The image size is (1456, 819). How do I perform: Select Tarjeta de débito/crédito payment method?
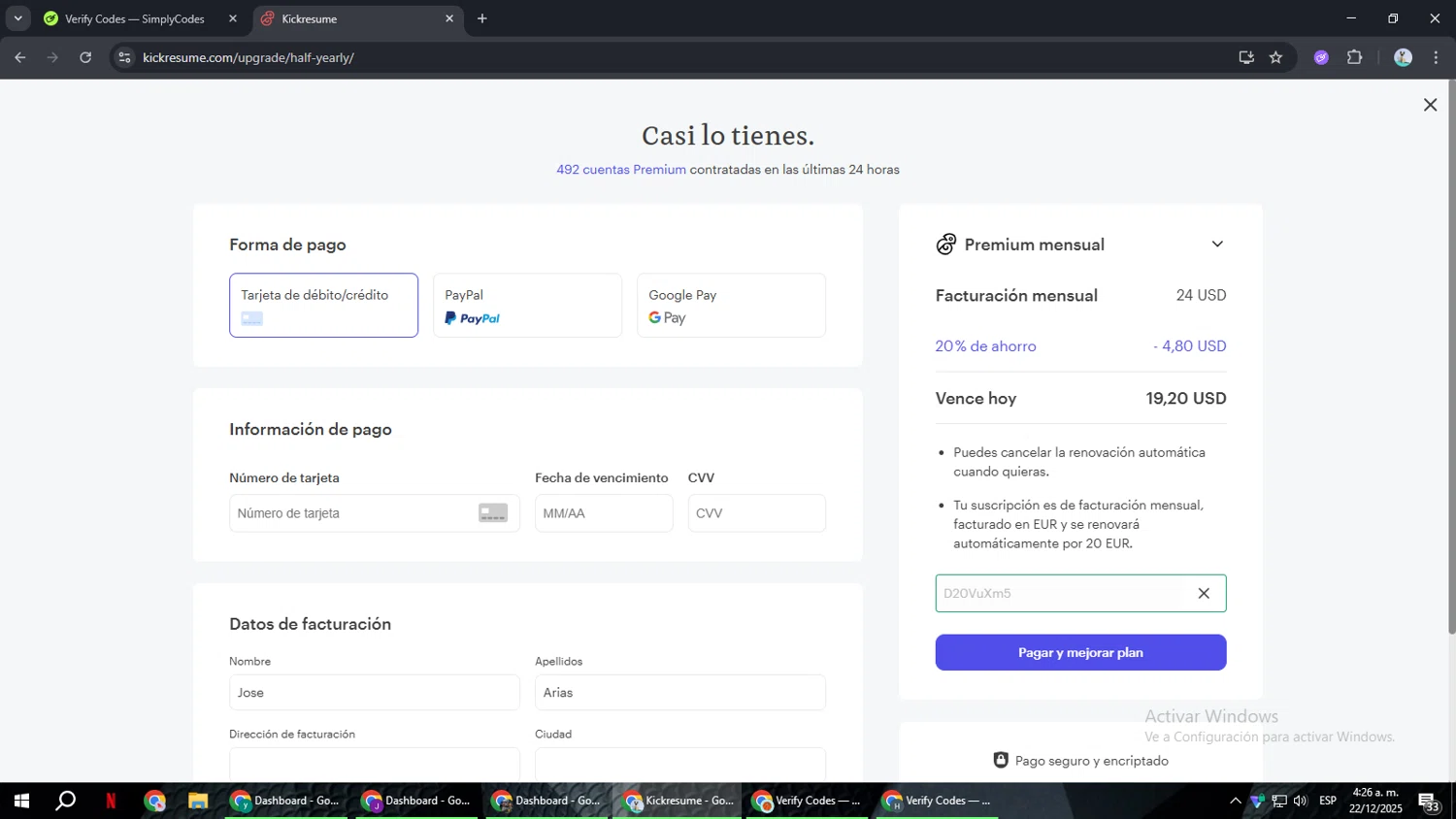click(x=323, y=306)
